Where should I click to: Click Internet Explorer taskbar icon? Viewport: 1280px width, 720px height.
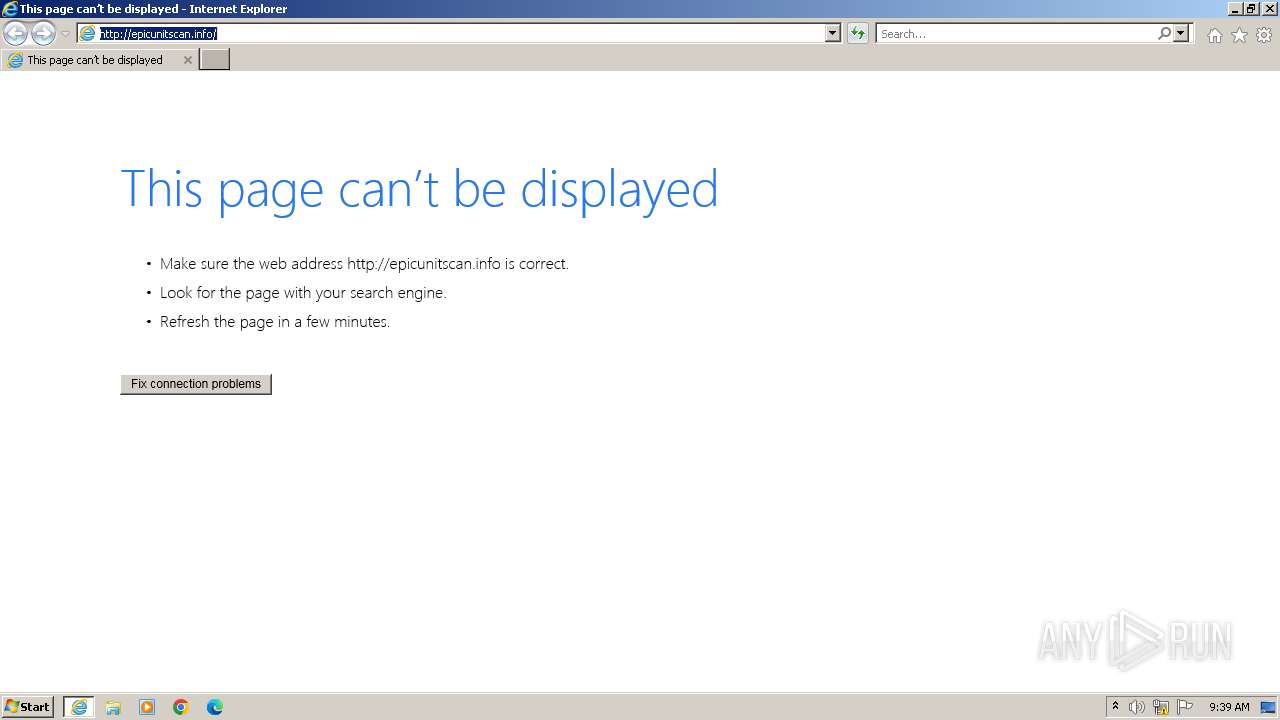coord(79,707)
